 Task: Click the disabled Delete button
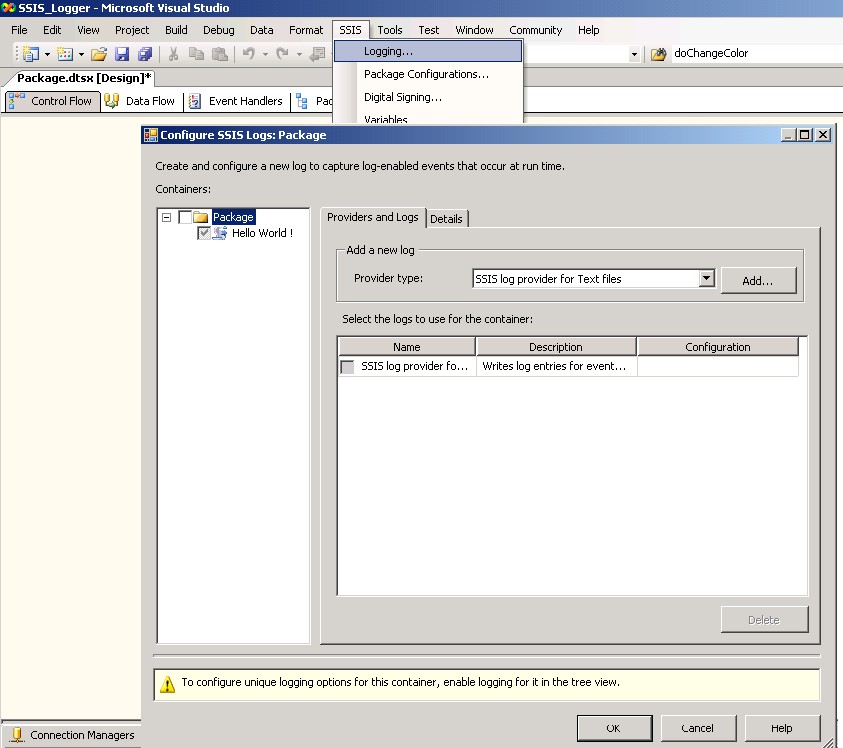click(x=764, y=620)
